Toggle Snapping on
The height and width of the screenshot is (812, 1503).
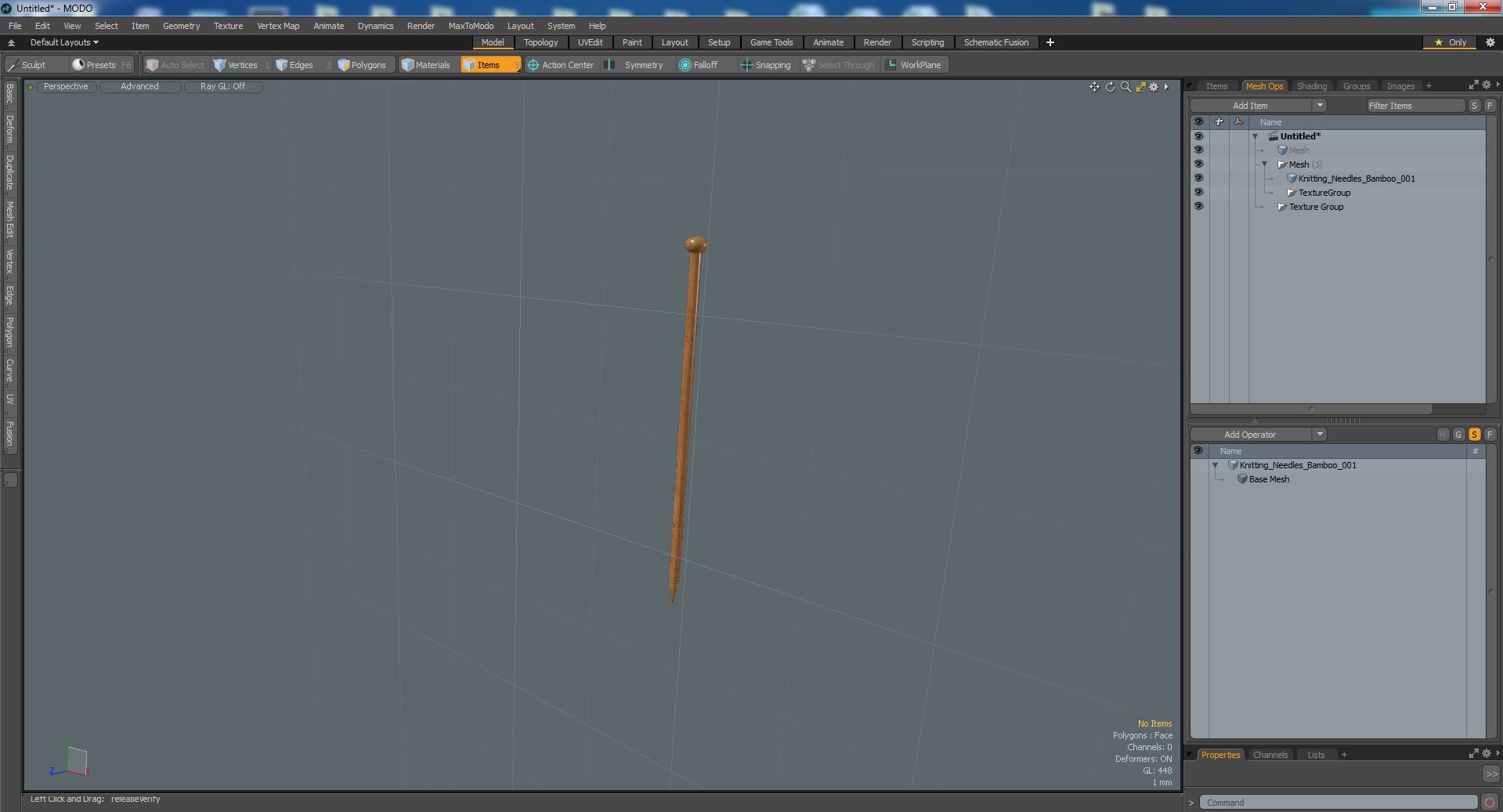[x=766, y=65]
